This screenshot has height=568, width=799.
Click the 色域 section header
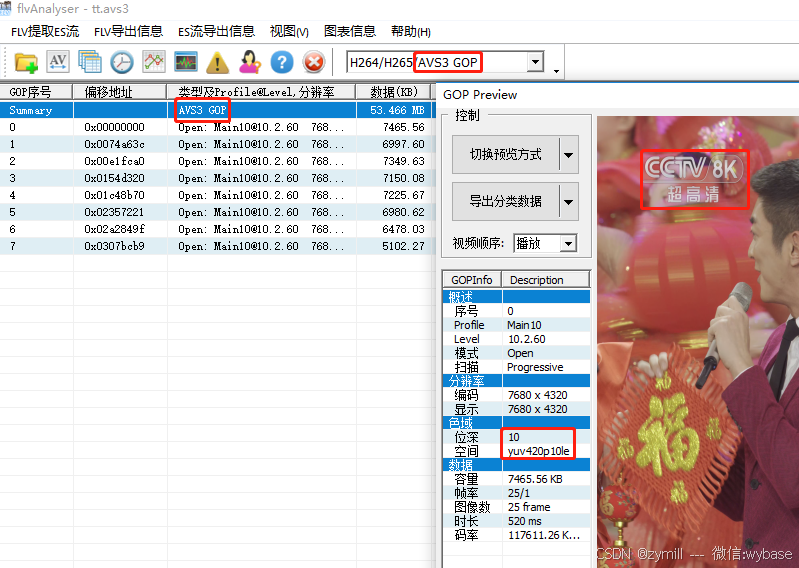point(517,423)
